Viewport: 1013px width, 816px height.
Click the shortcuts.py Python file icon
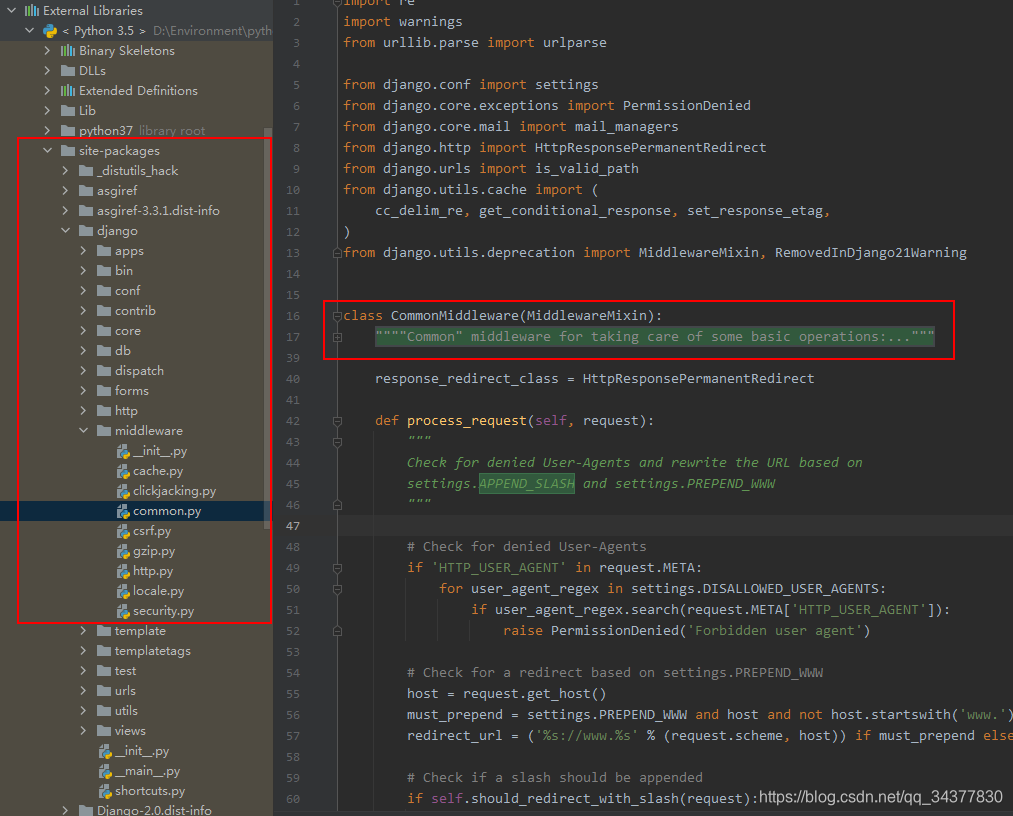pos(105,791)
